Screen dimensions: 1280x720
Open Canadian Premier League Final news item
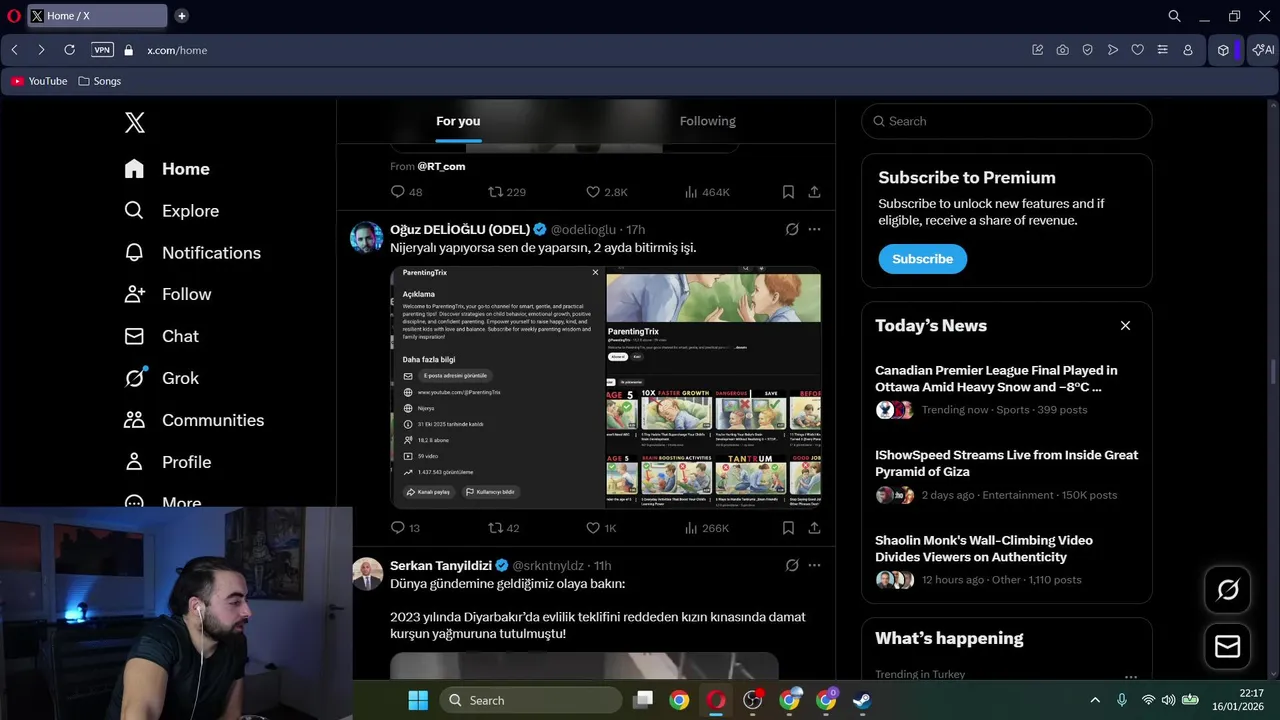[x=1006, y=389]
